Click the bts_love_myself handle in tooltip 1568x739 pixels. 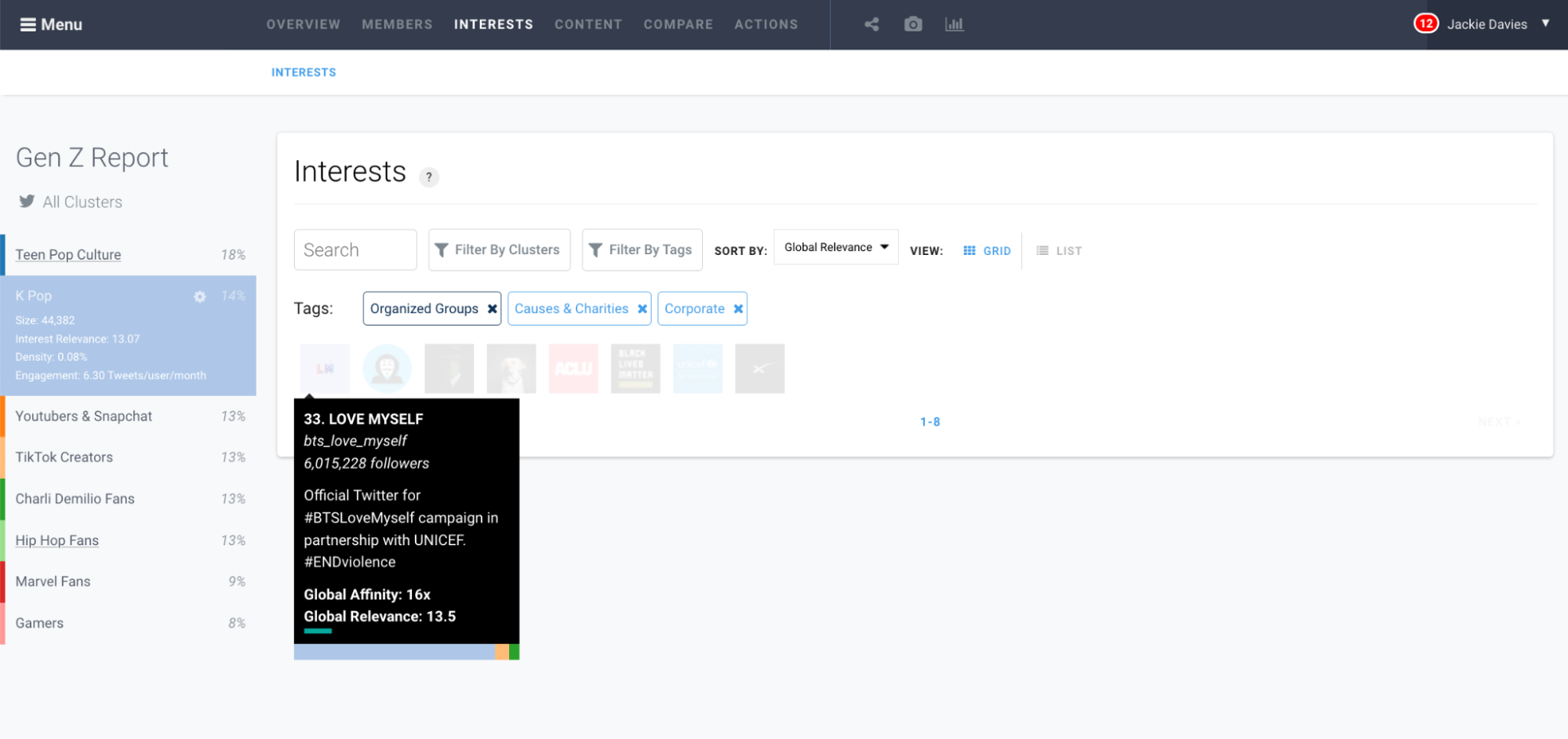coord(355,441)
